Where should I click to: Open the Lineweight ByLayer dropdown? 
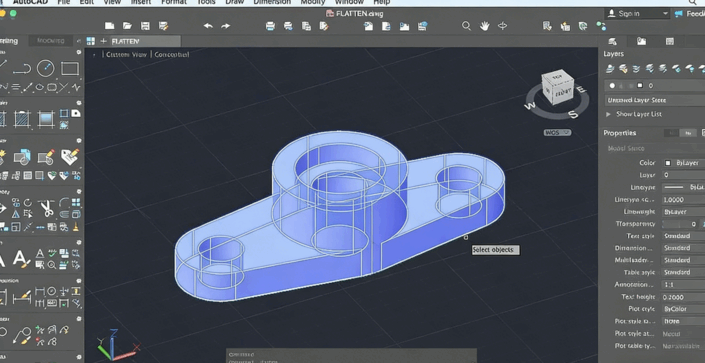pos(683,211)
